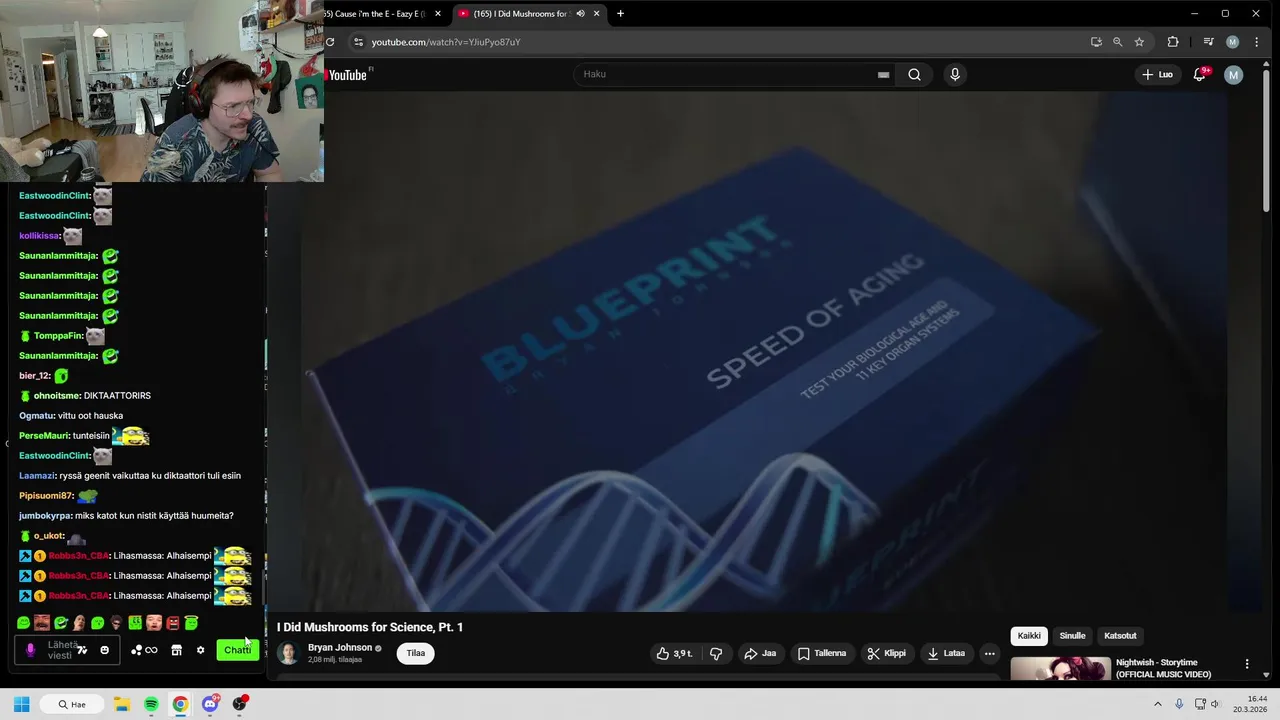
Task: Click the YouTube search magnifier button
Action: click(914, 74)
